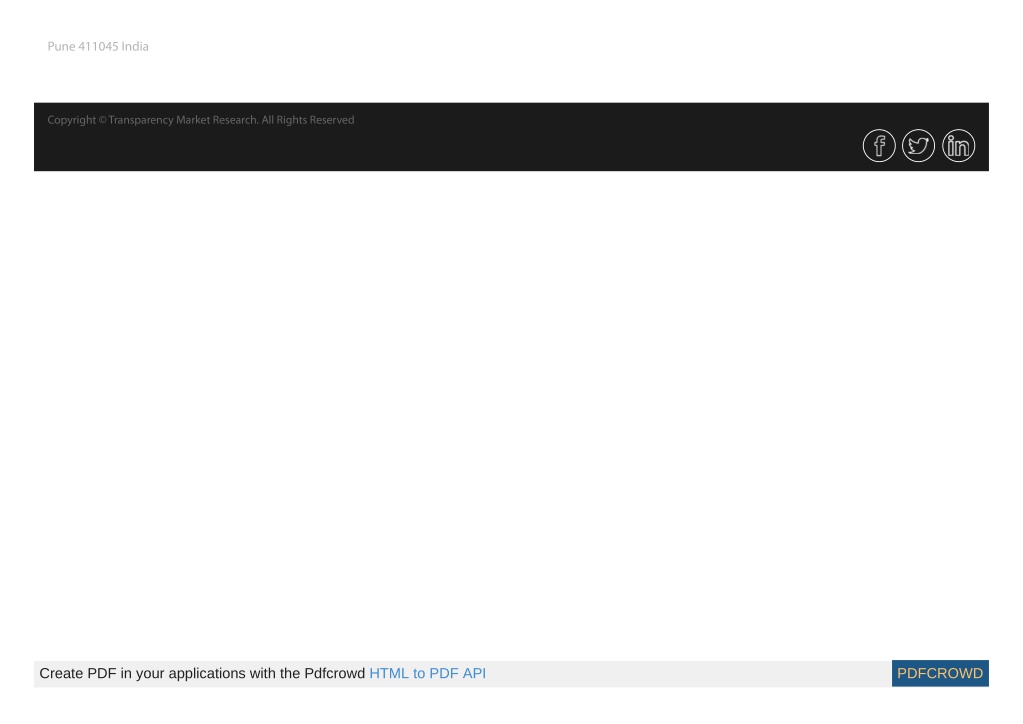The width and height of the screenshot is (1023, 724).
Task: Follow the HTML to PDF API link
Action: pyautogui.click(x=427, y=673)
